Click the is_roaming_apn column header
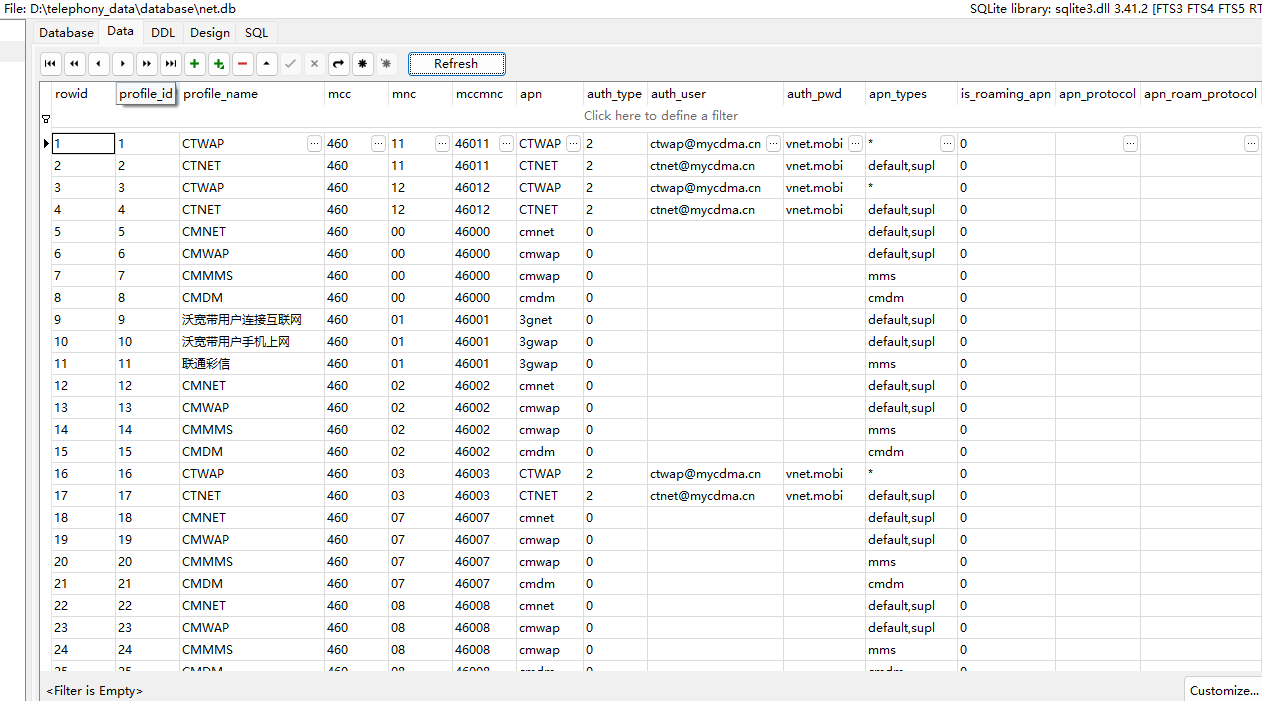 pyautogui.click(x=1006, y=94)
